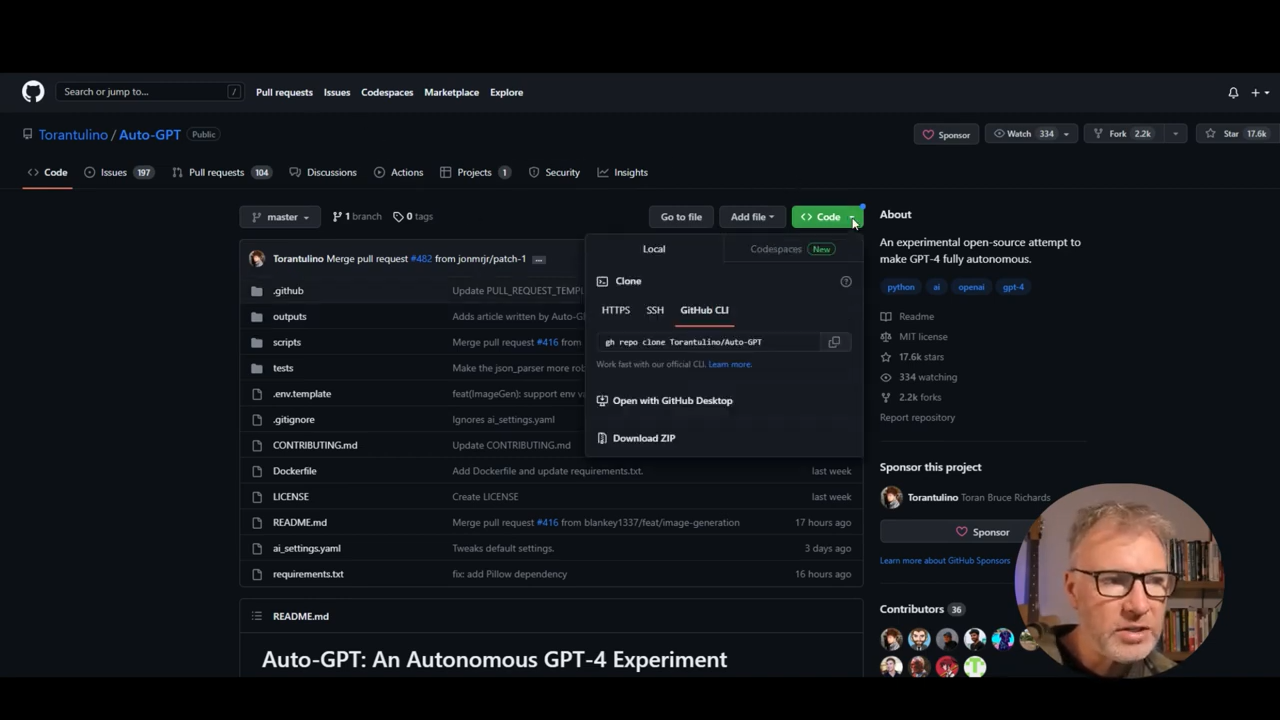Image resolution: width=1280 pixels, height=720 pixels.
Task: Click Torantulino sponsor avatar
Action: click(x=891, y=497)
